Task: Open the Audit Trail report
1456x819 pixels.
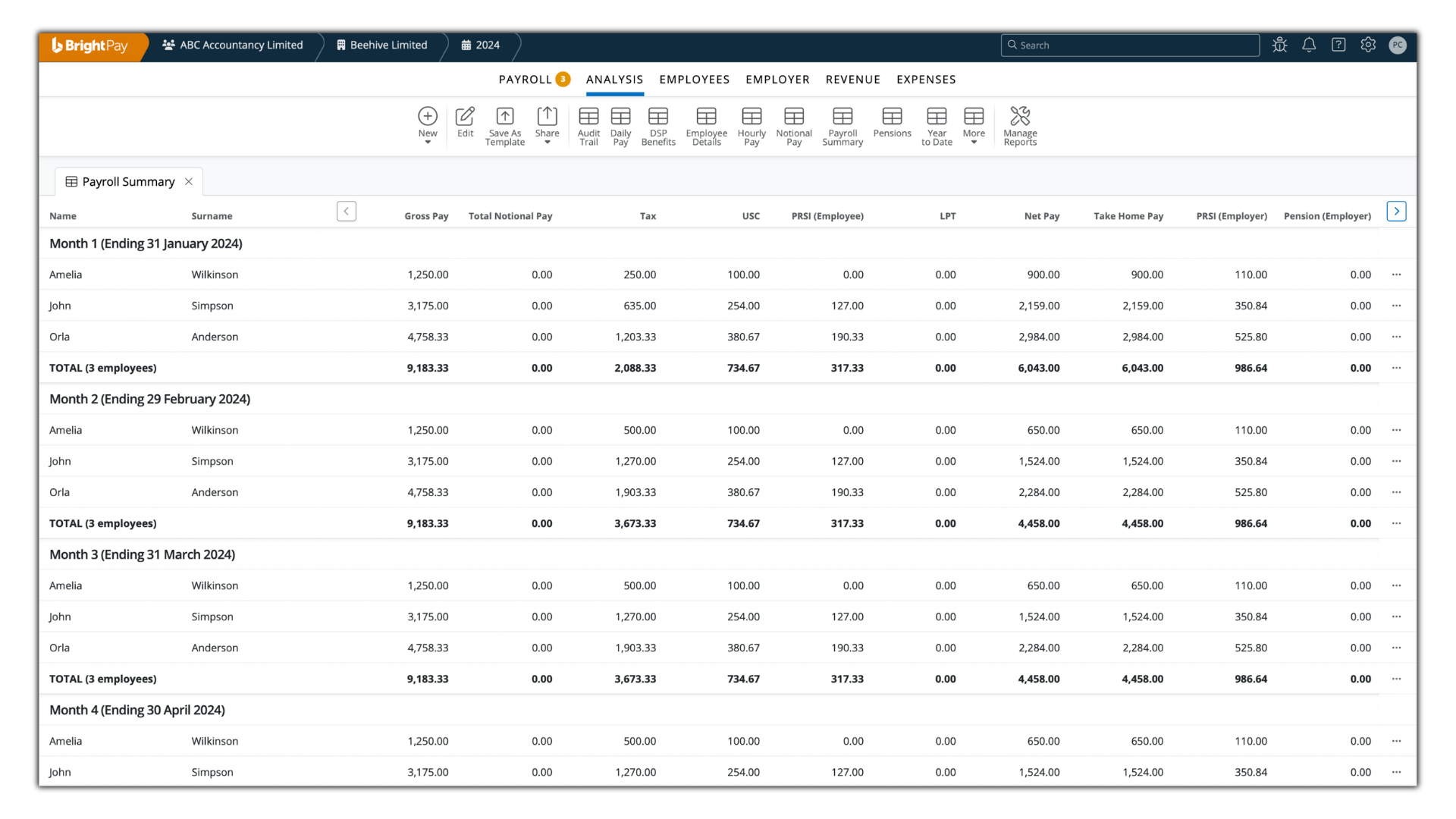Action: (588, 126)
